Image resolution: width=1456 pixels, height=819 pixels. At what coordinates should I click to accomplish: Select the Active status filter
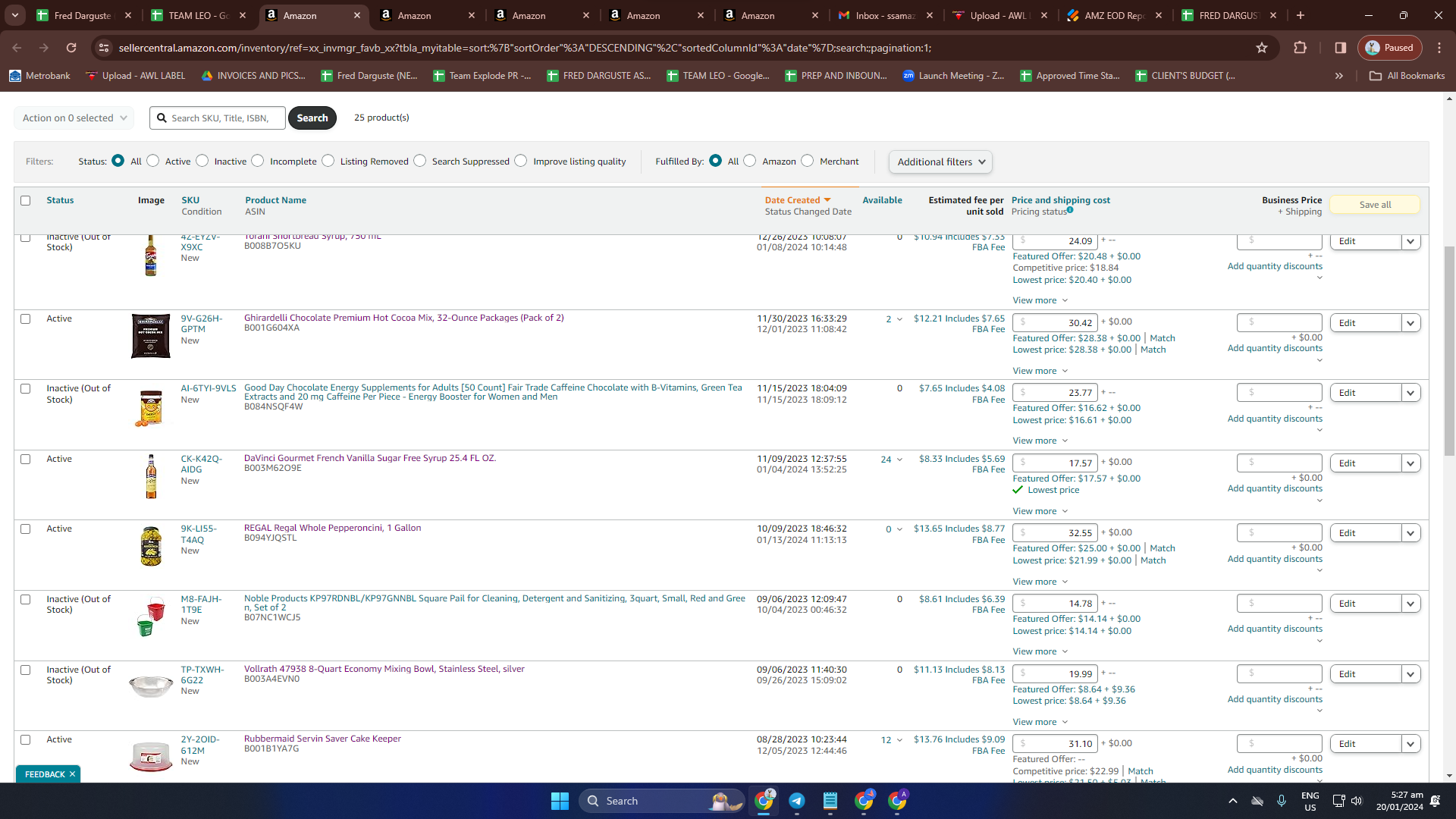(x=153, y=161)
